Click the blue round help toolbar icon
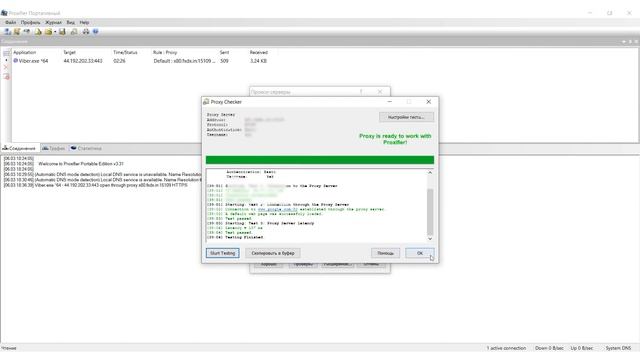 96,31
